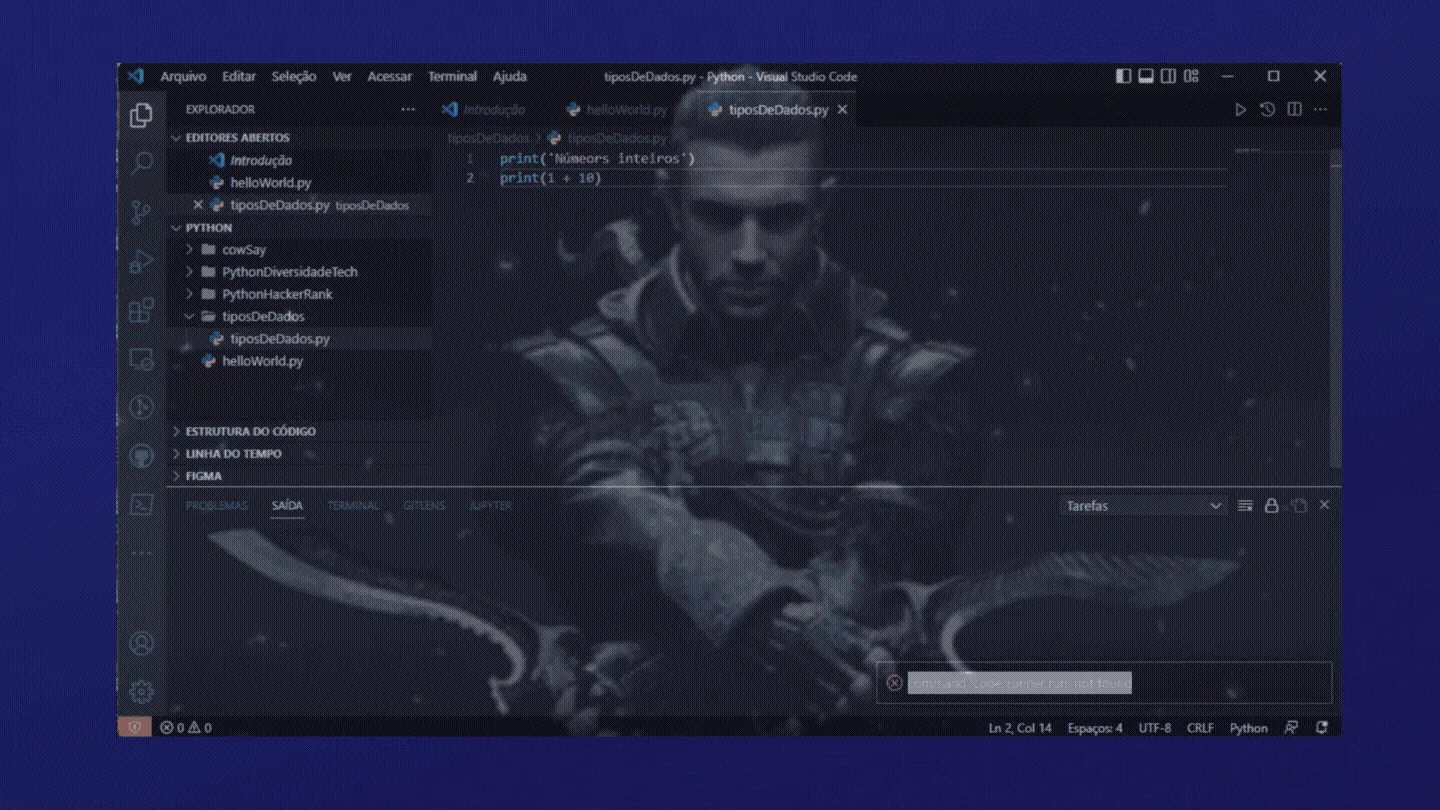Click CRLF line ending in status bar

click(1200, 728)
